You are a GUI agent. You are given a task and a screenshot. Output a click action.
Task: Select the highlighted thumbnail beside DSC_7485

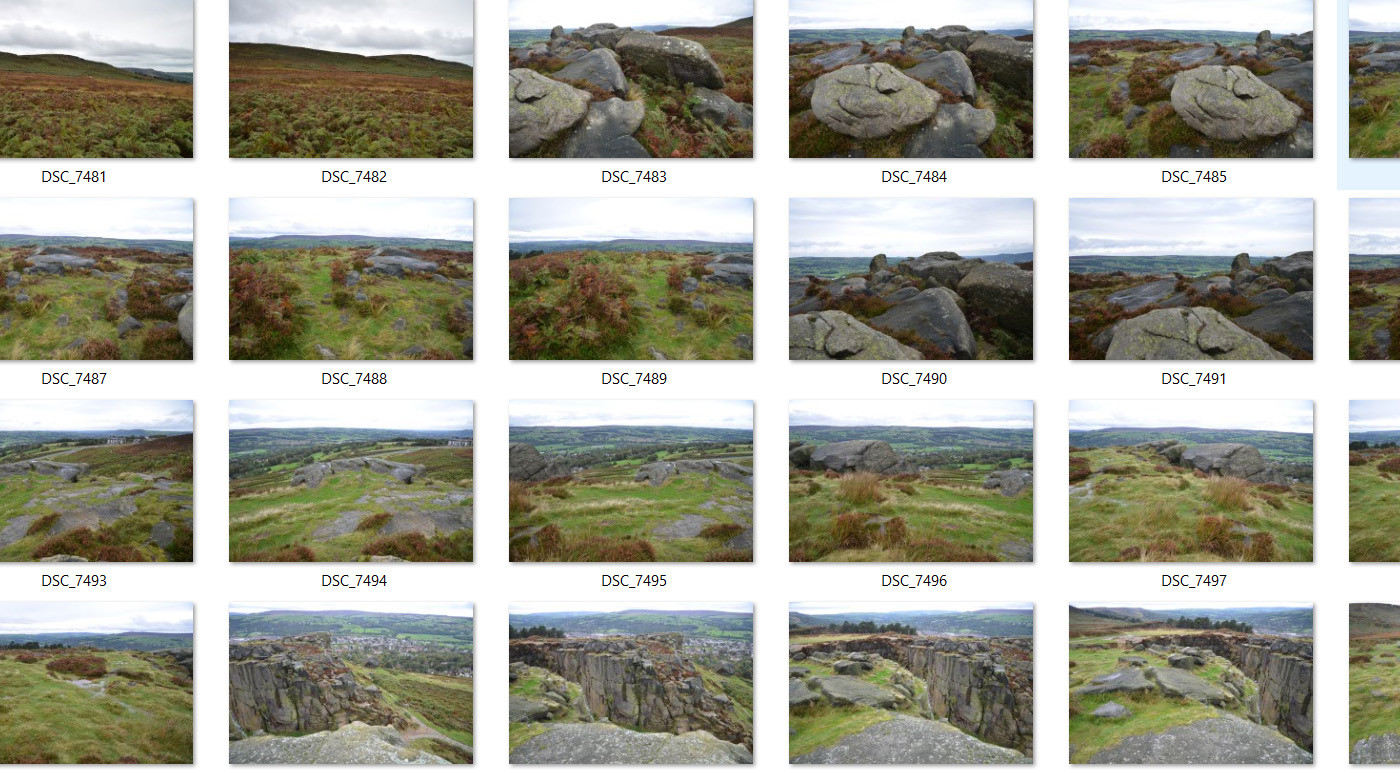[1374, 78]
